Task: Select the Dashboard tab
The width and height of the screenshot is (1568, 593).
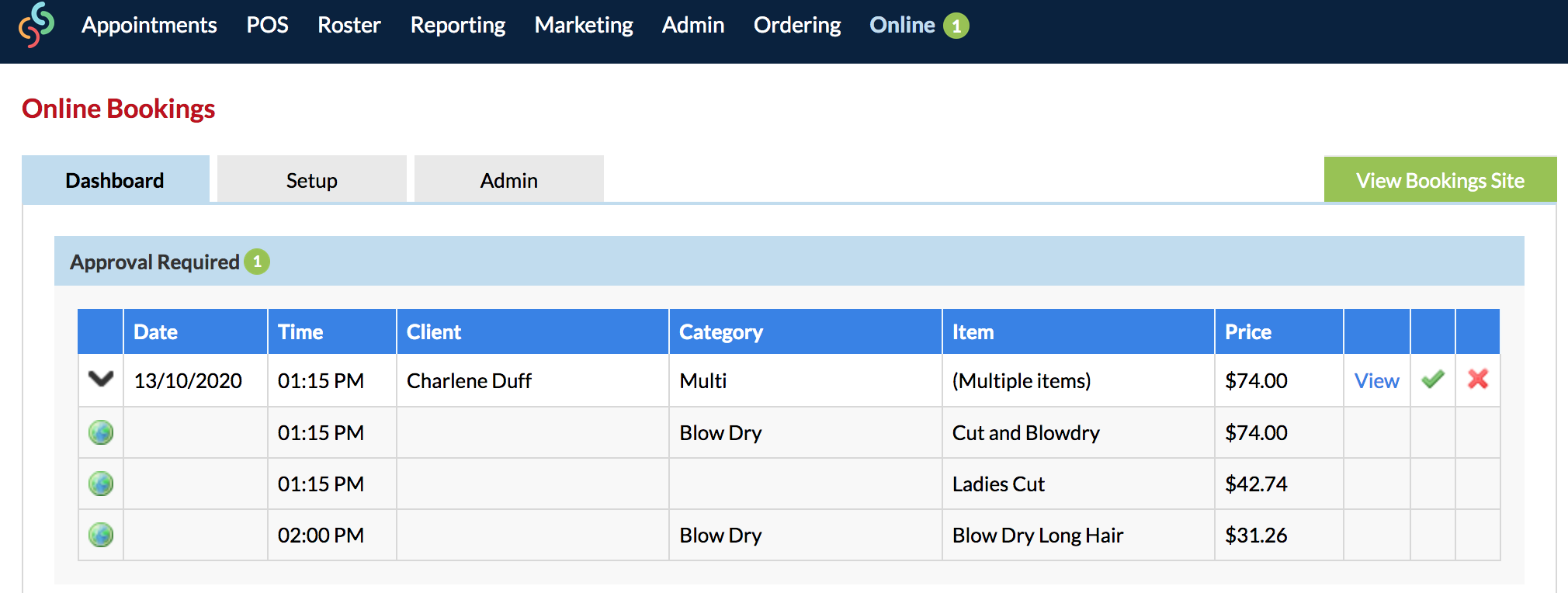Action: (115, 179)
